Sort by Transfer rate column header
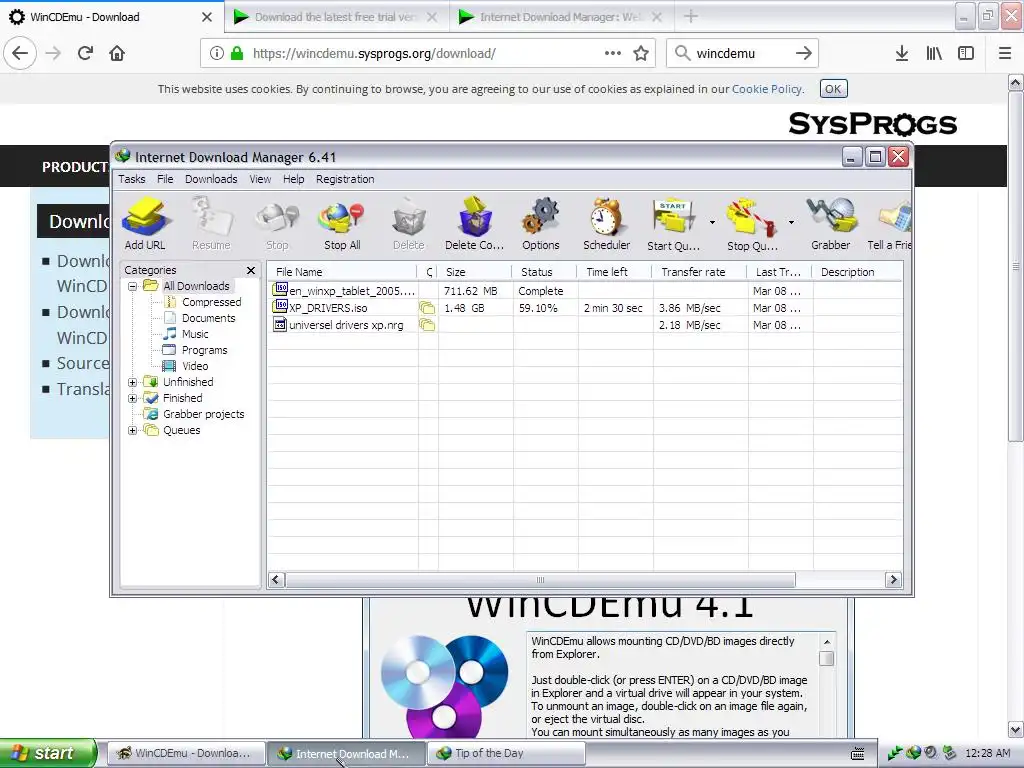This screenshot has height=768, width=1024. coord(699,272)
